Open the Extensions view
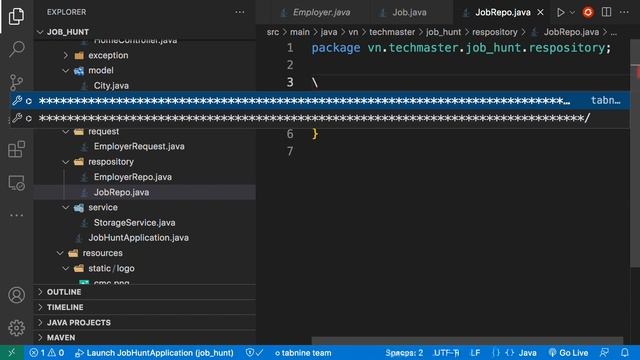This screenshot has width=640, height=360. 16,149
